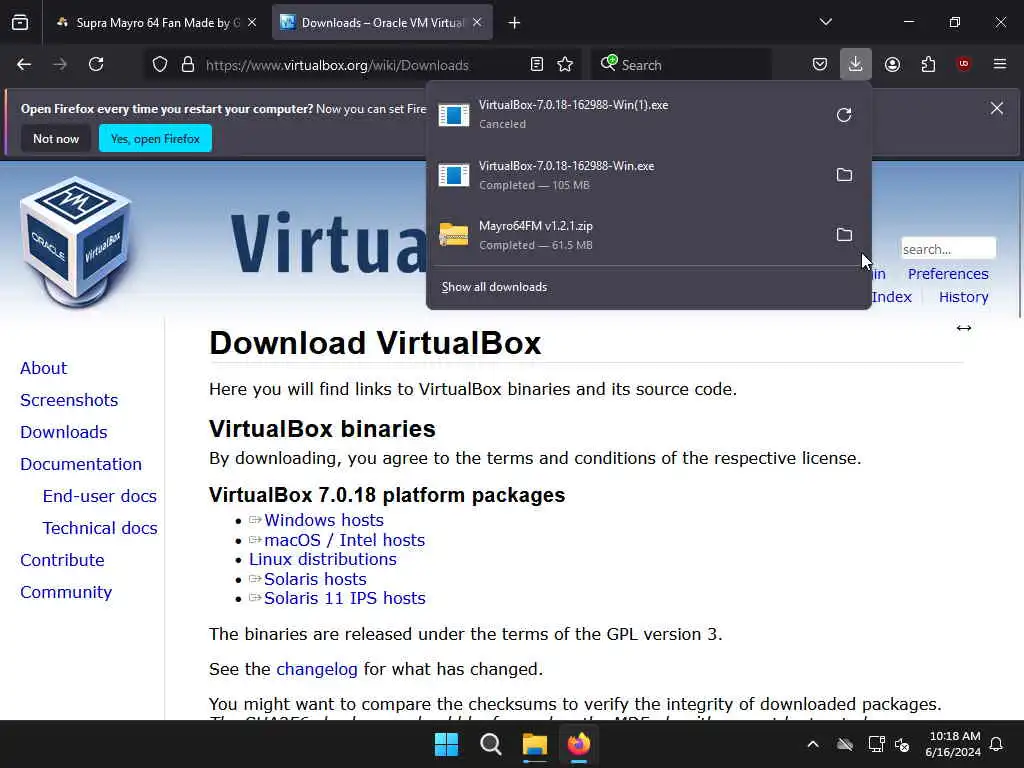Open the History link
This screenshot has height=768, width=1024.
[x=963, y=297]
